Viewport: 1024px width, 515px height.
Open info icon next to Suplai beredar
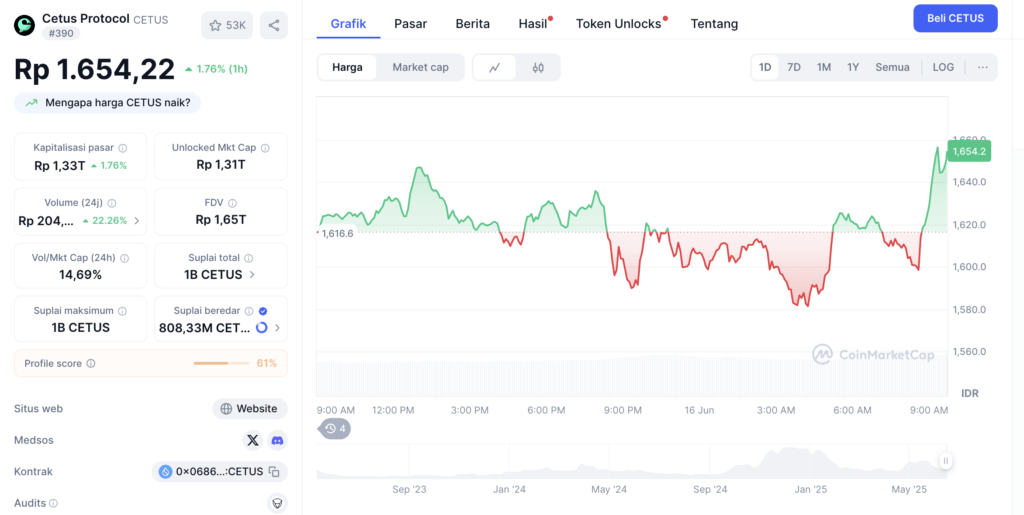(x=249, y=311)
